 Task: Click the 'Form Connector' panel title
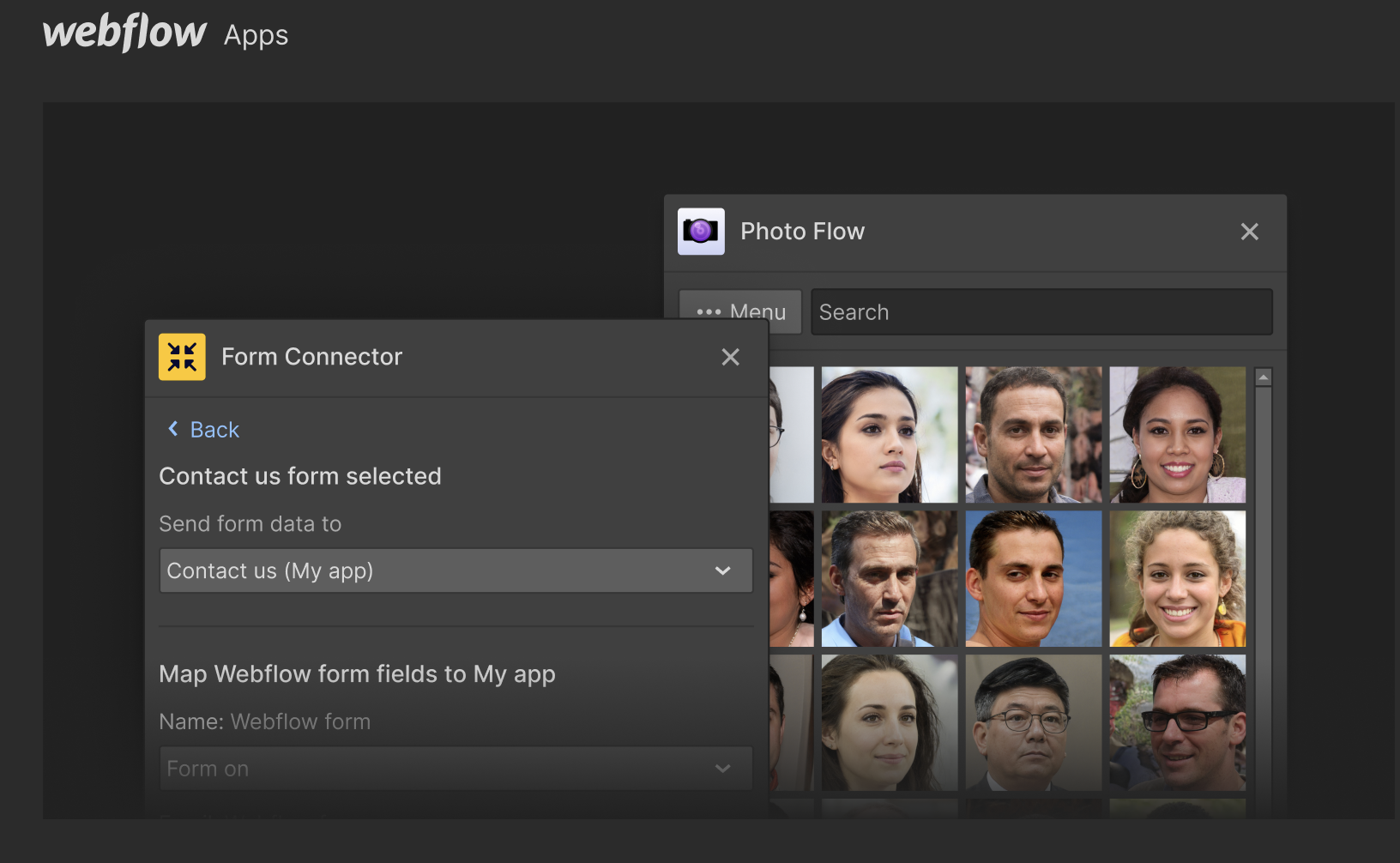pyautogui.click(x=311, y=357)
